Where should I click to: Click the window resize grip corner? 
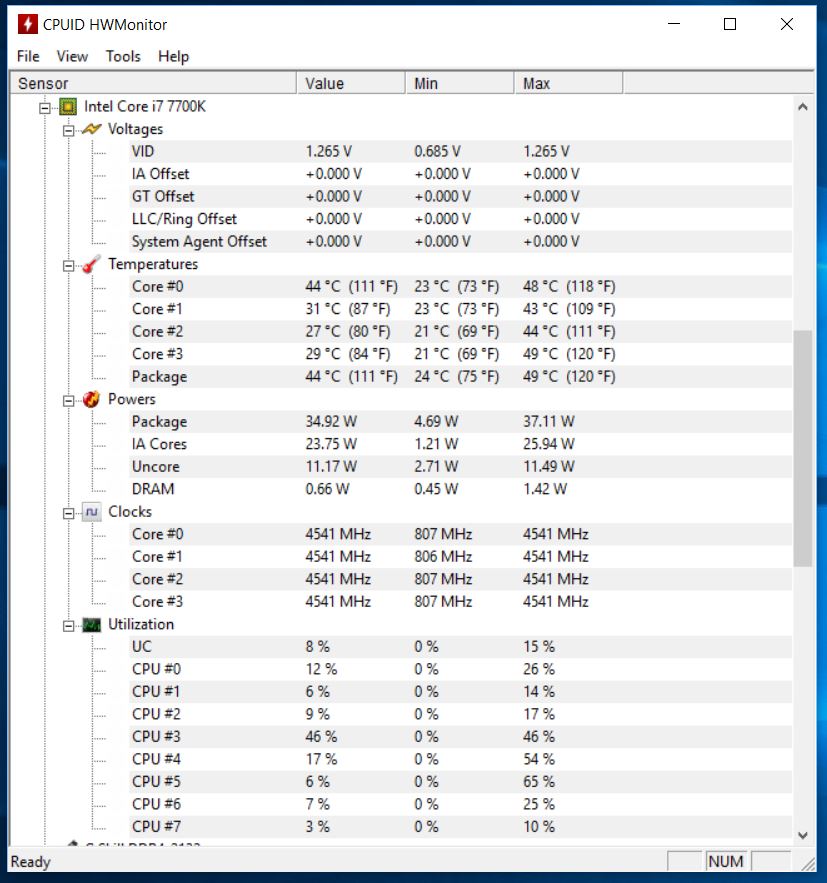[808, 864]
